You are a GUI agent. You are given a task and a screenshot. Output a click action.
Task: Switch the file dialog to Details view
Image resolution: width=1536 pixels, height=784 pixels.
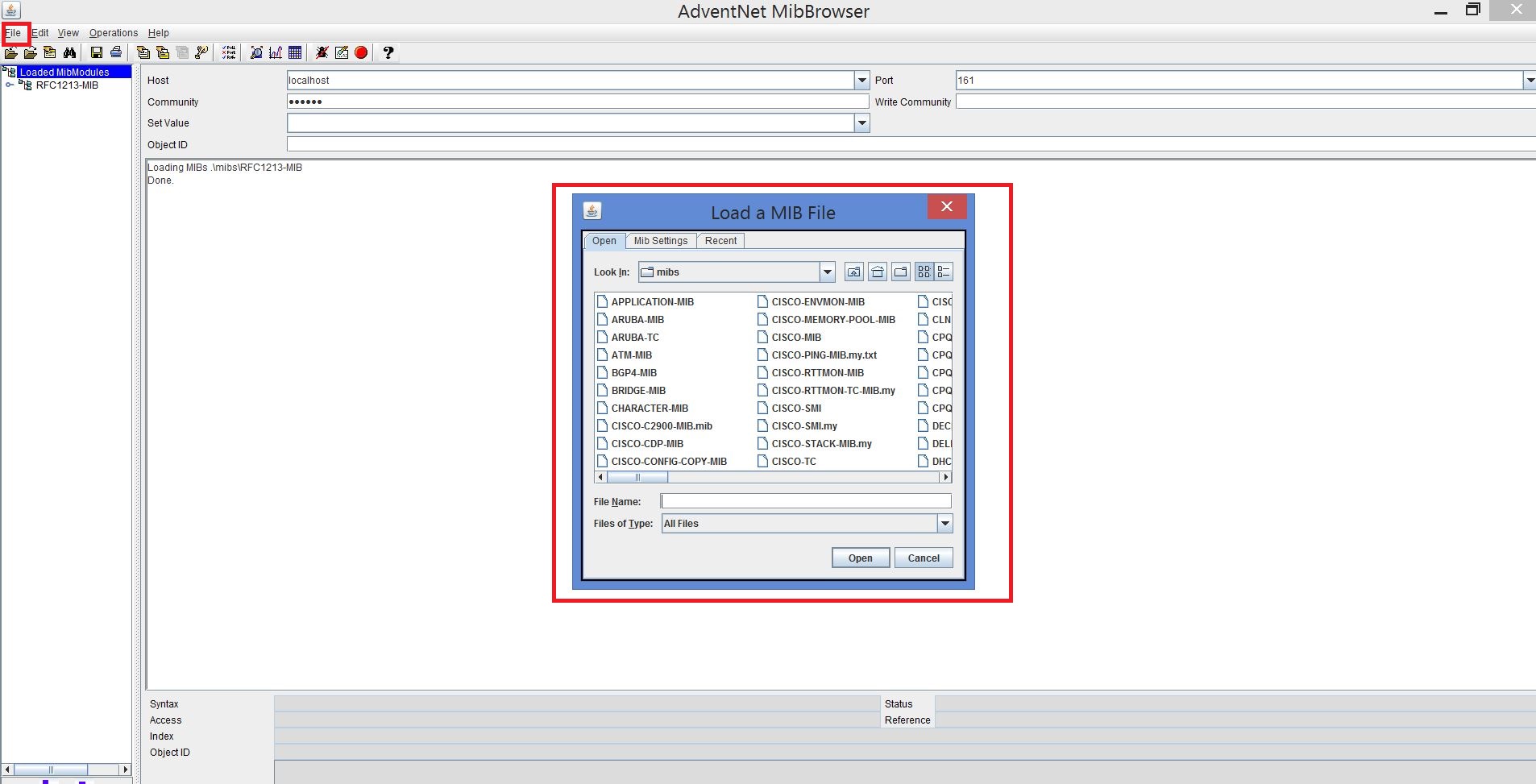[944, 272]
